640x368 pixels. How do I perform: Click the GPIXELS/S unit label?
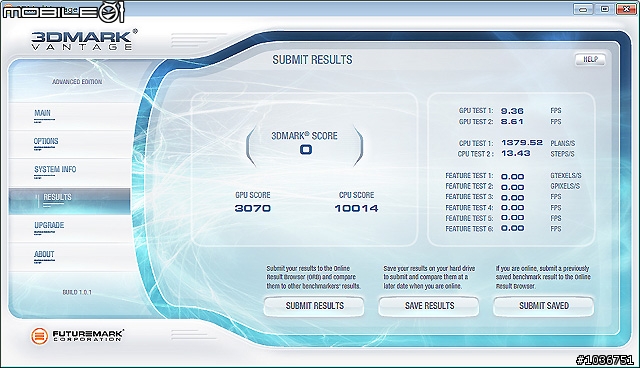565,186
